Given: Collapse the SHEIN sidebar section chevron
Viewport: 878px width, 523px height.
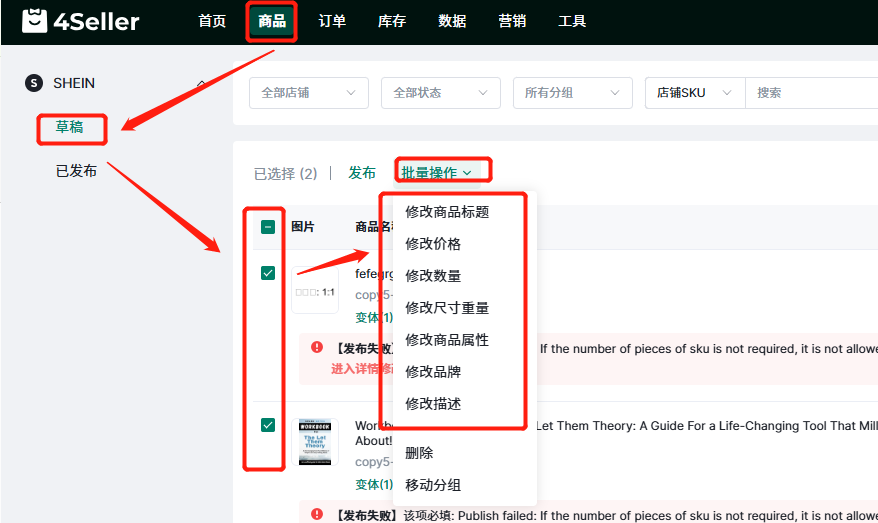Looking at the screenshot, I should pyautogui.click(x=201, y=84).
